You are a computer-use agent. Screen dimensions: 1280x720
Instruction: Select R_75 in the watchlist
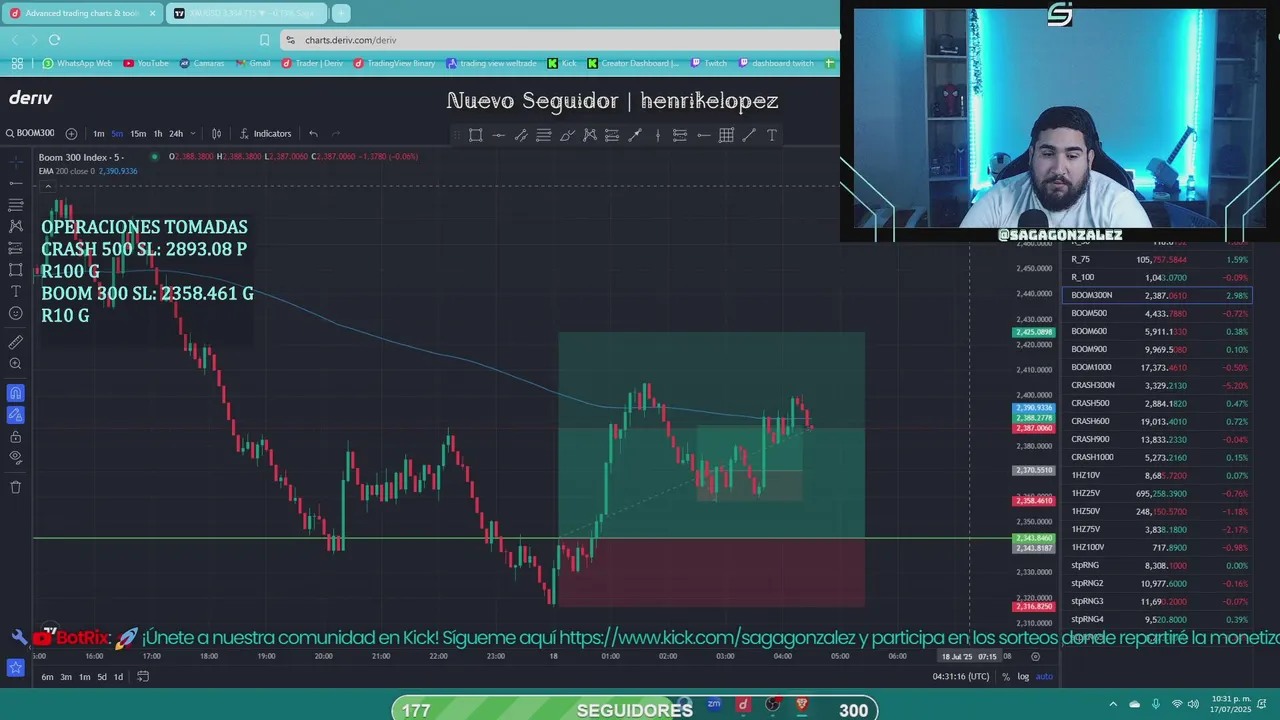[1156, 259]
